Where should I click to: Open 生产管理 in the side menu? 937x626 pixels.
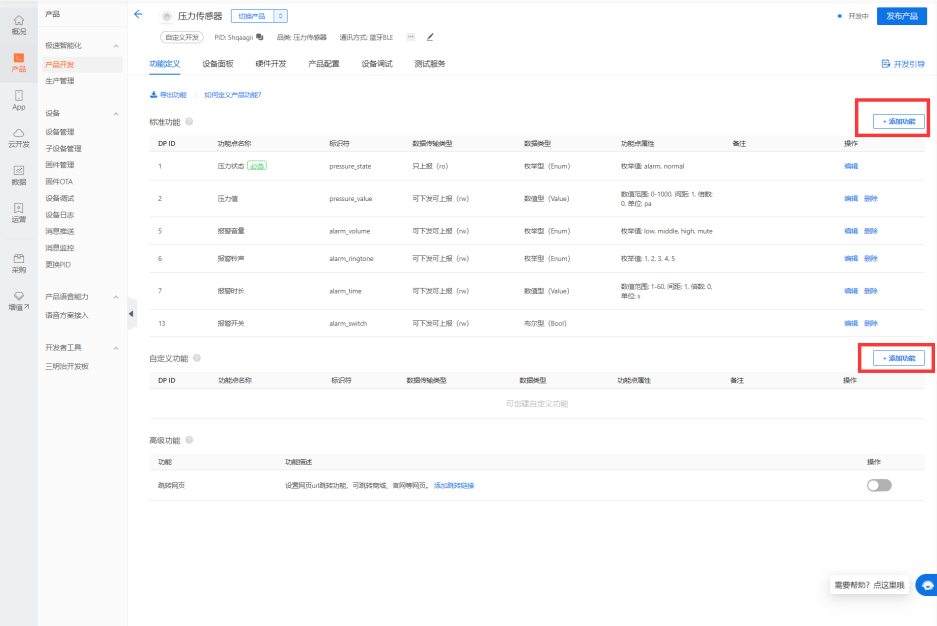click(x=60, y=81)
